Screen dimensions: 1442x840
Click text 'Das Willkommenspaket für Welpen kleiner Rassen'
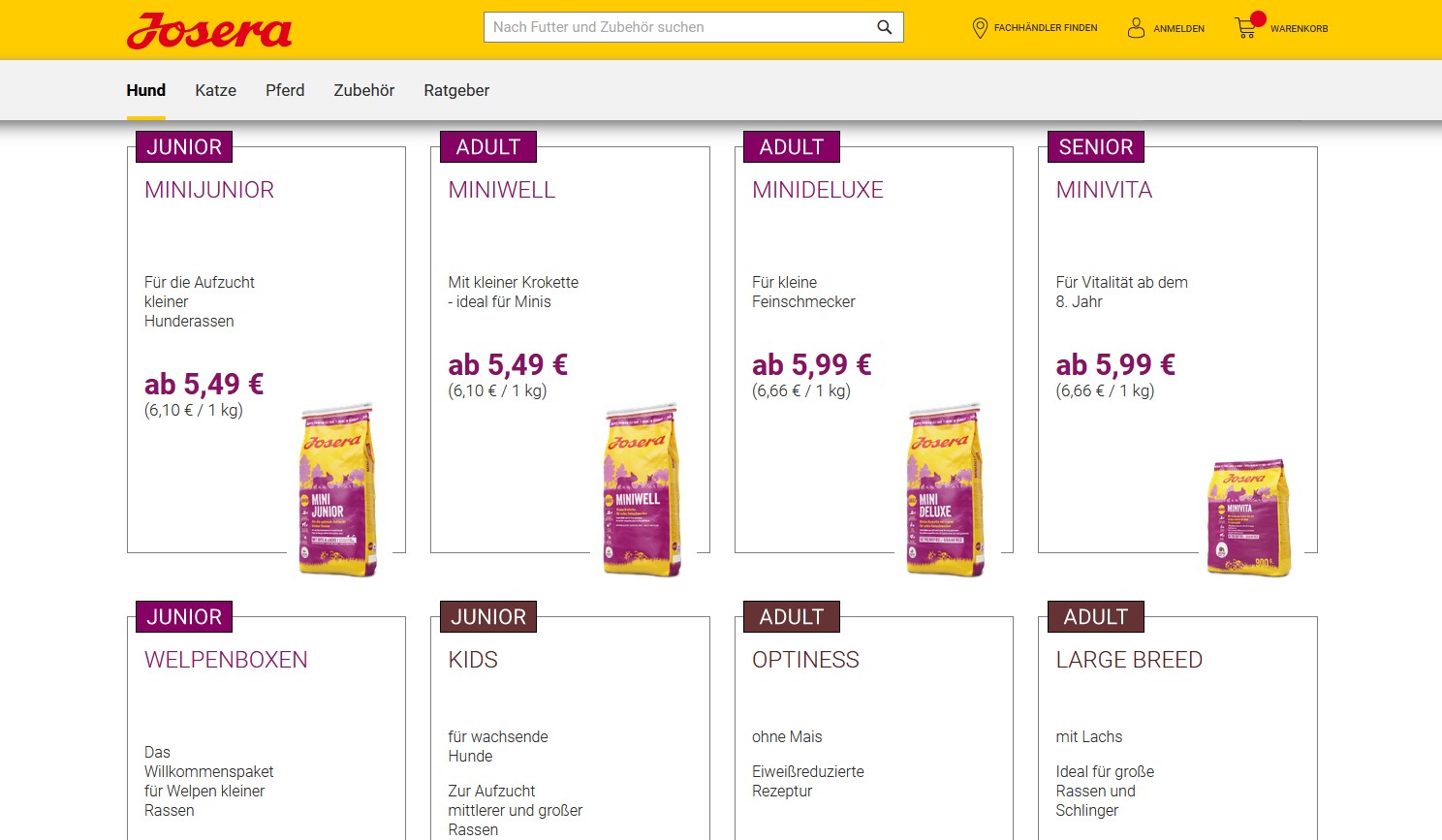pos(209,781)
